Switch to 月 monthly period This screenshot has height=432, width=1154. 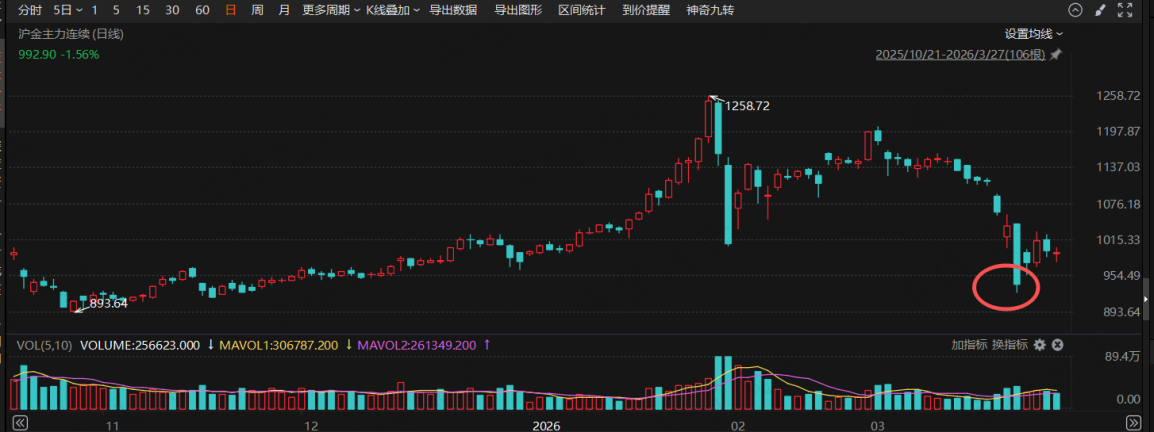(284, 10)
